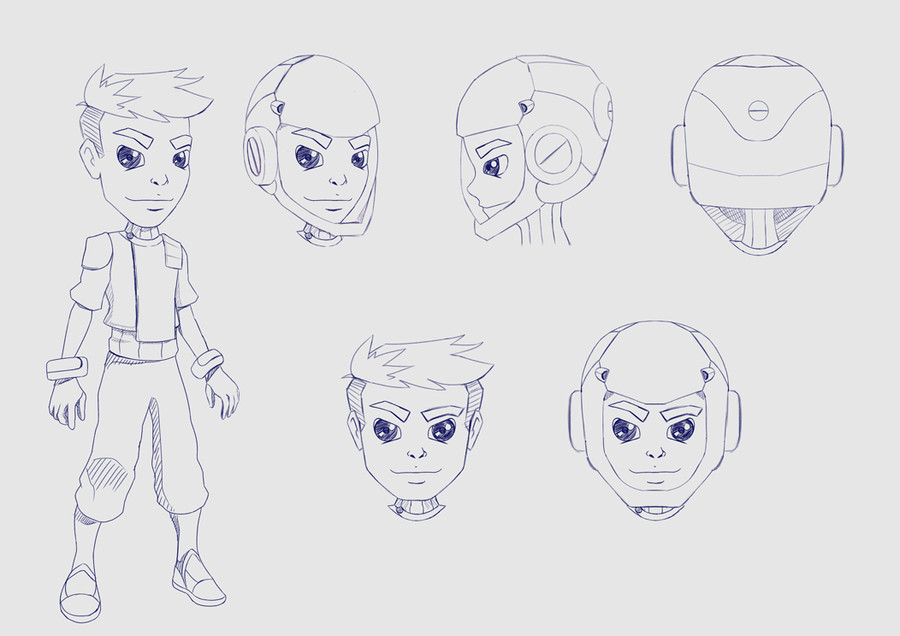Viewport: 900px width, 636px height.
Task: Click the three-quarter view helmeted head sketch
Action: 312,150
